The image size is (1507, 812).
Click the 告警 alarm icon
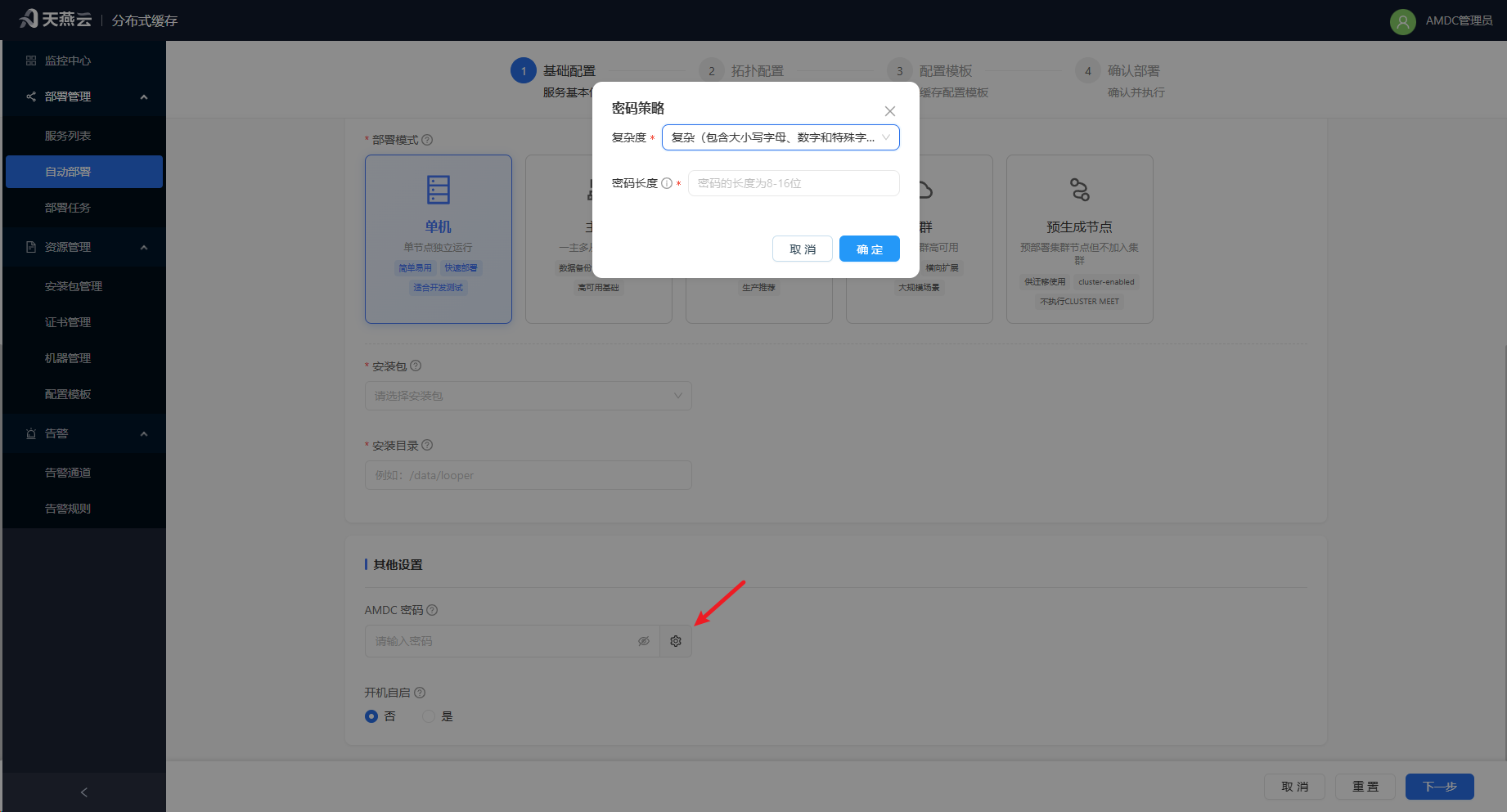(x=31, y=433)
